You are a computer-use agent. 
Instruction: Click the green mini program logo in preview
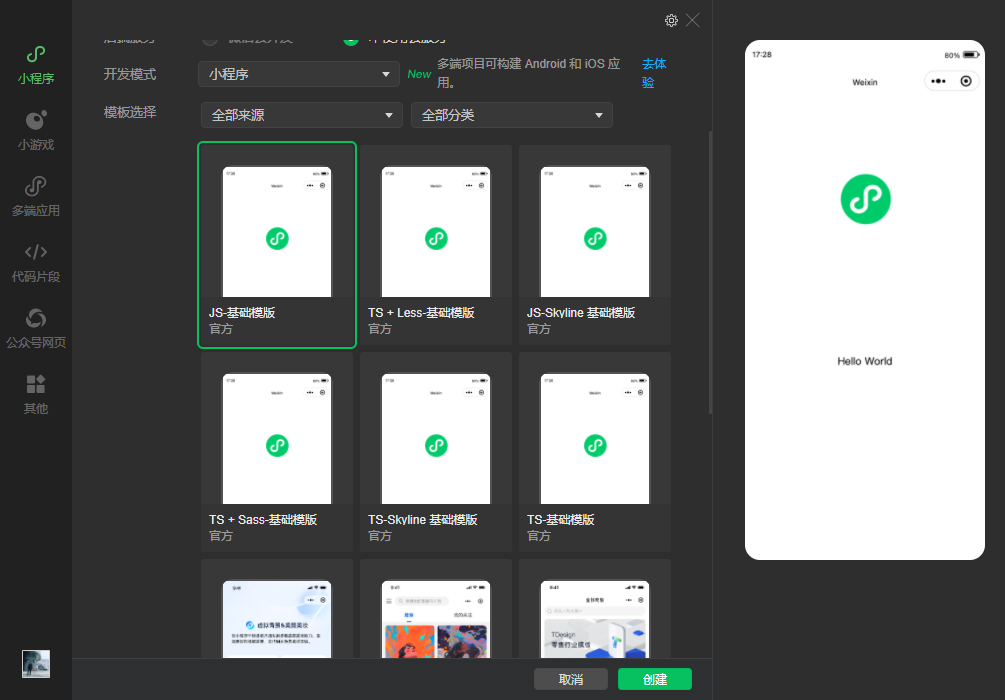865,199
